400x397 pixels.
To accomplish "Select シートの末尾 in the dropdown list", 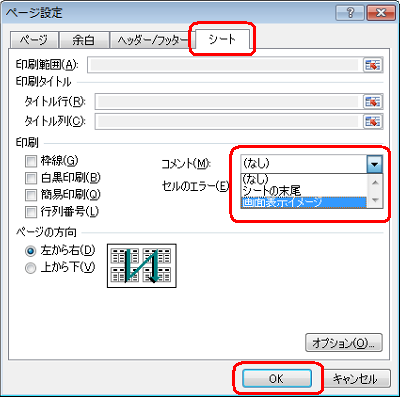I will point(303,191).
